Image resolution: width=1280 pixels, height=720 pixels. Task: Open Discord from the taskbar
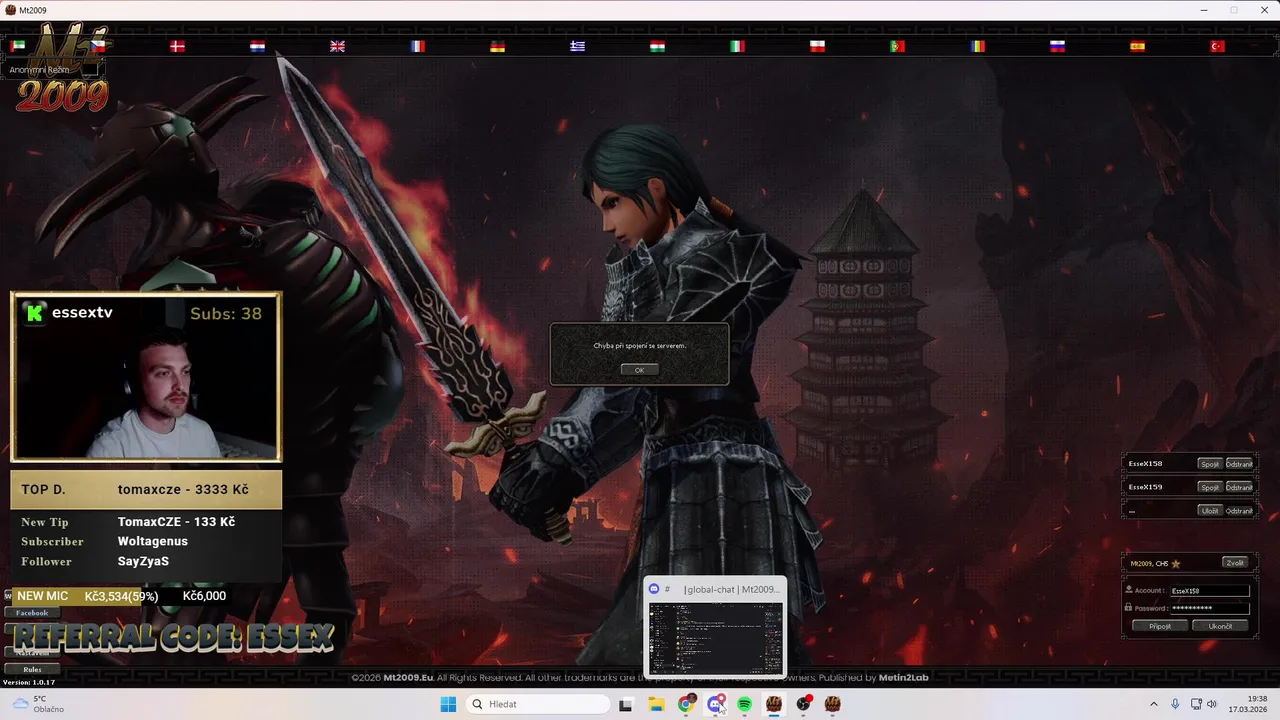(x=715, y=704)
